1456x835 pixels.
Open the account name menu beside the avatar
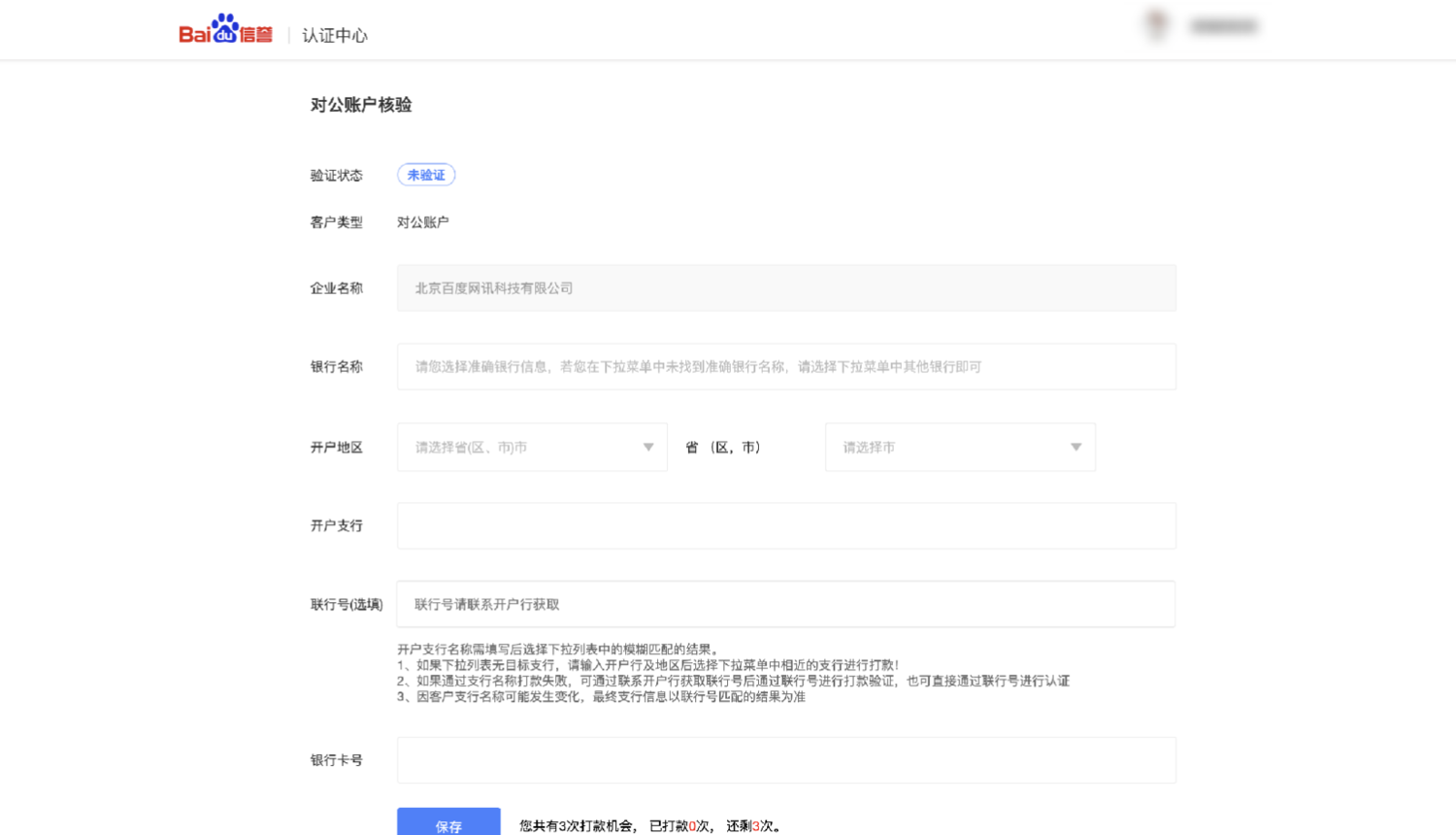[1223, 26]
